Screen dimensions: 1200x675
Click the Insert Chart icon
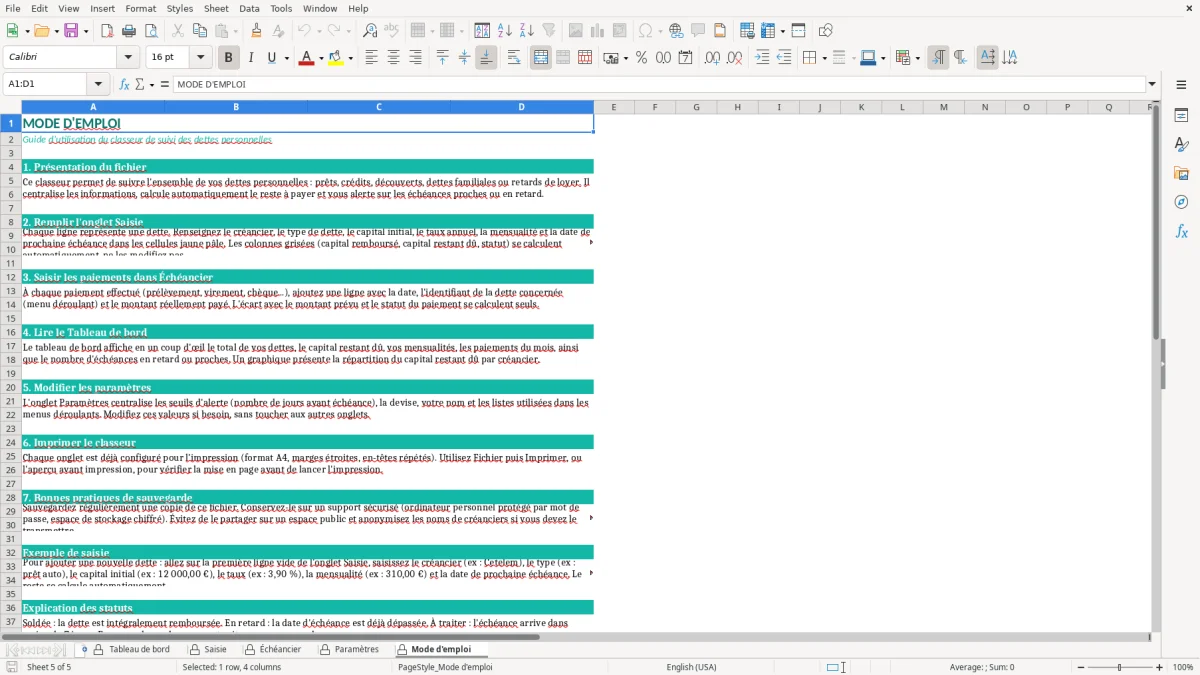[598, 31]
